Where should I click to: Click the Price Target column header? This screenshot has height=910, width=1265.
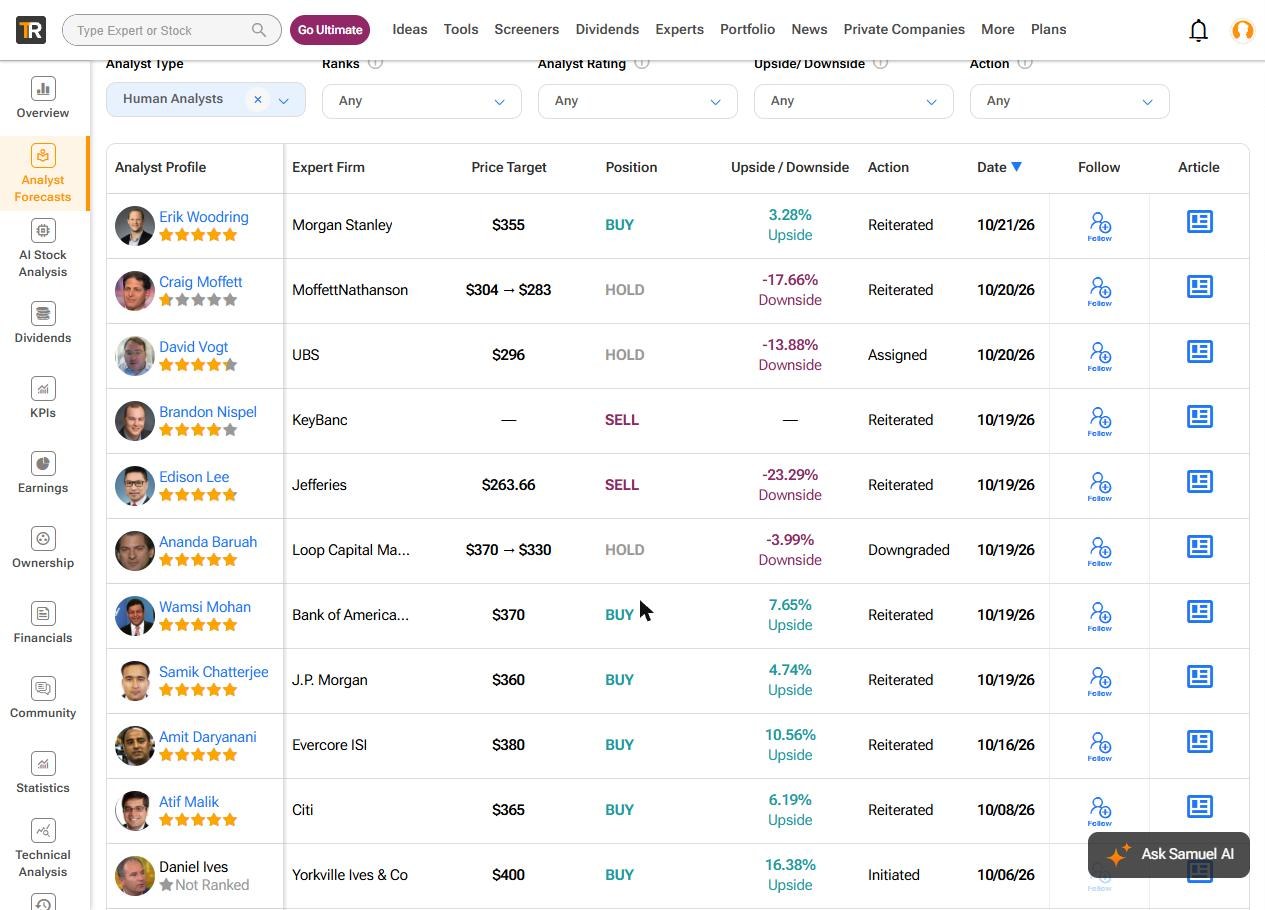[509, 167]
